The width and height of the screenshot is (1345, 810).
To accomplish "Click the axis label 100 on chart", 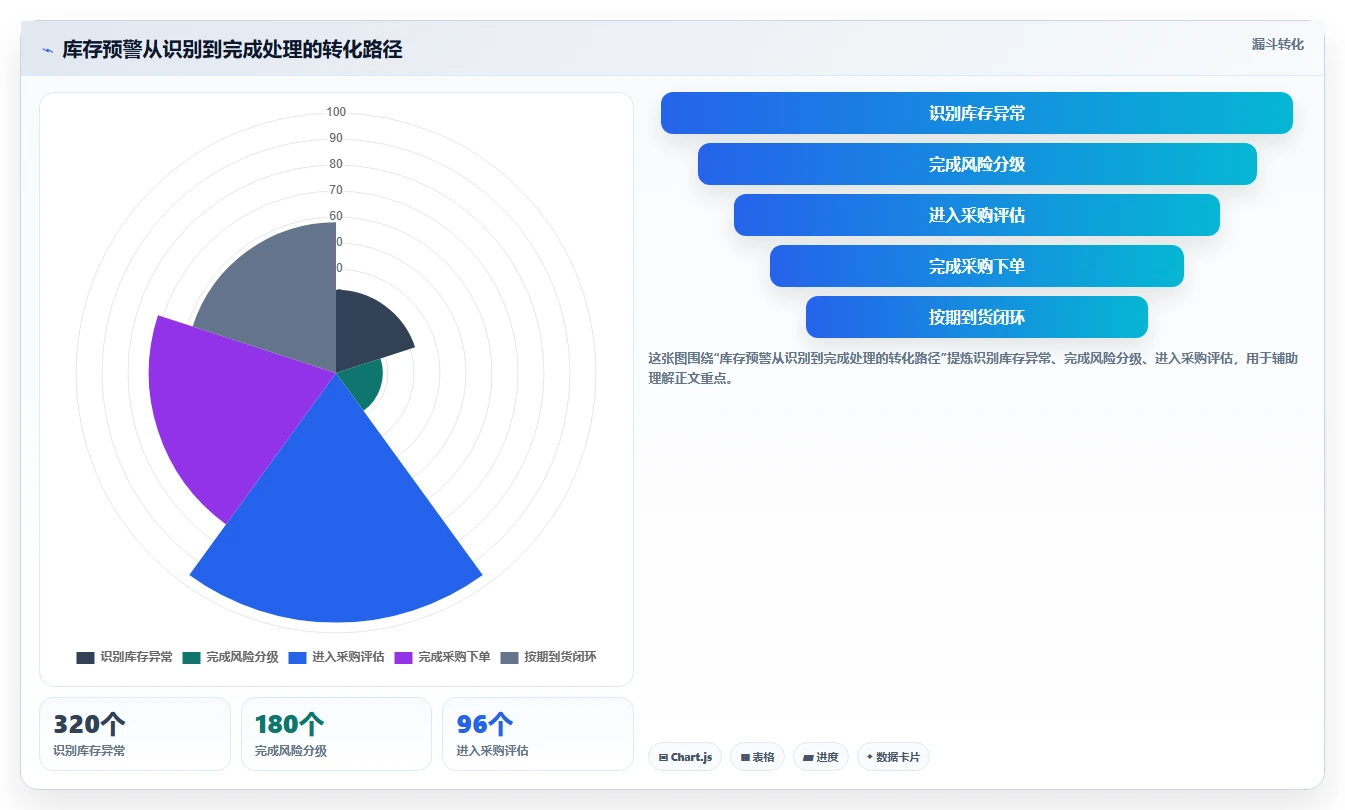I will 336,112.
